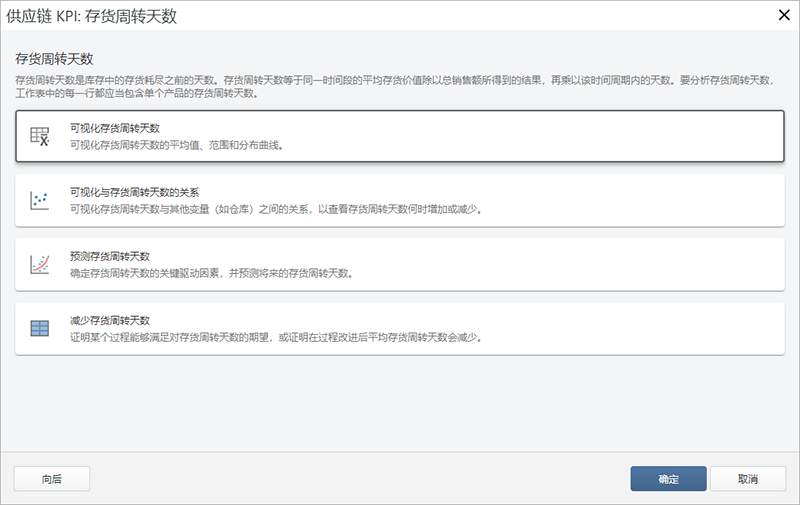Click description about 过程改进后 reduction proof
This screenshot has height=505, width=800.
pos(276,337)
